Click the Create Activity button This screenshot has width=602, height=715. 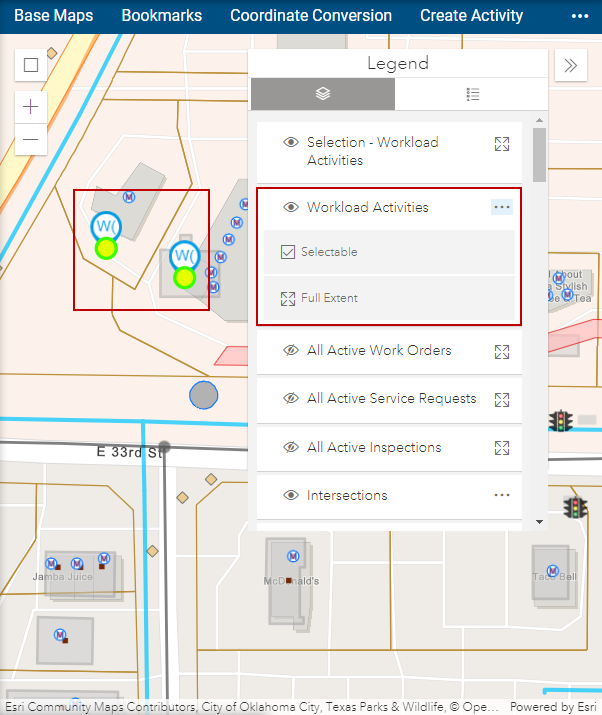[x=471, y=16]
